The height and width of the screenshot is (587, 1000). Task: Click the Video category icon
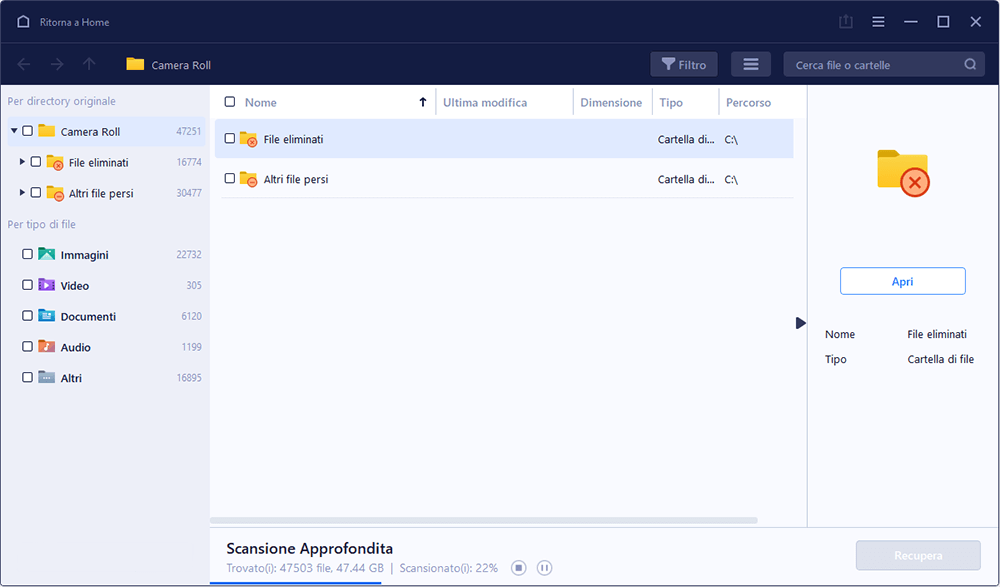(47, 285)
